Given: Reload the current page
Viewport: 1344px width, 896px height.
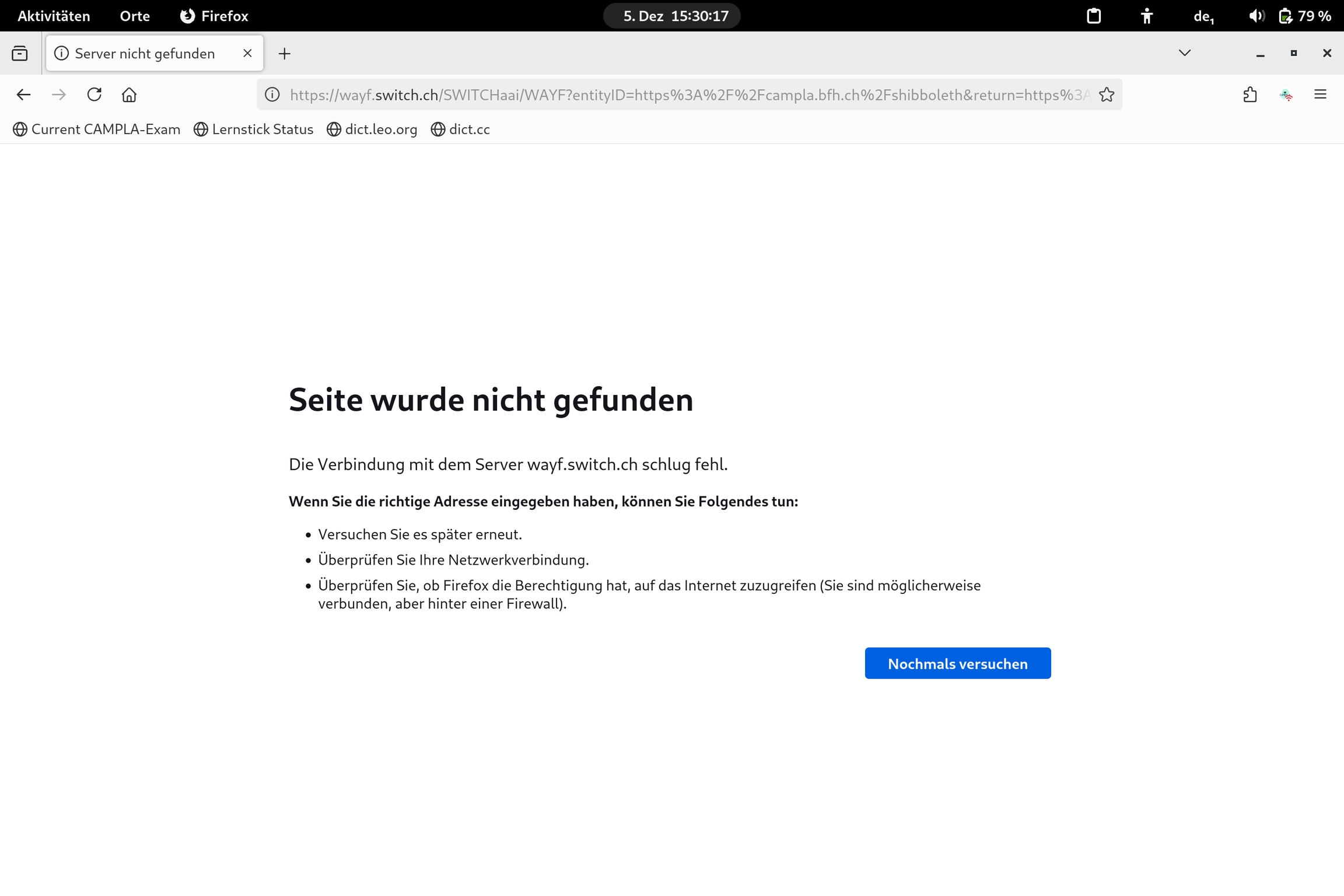Looking at the screenshot, I should (94, 94).
